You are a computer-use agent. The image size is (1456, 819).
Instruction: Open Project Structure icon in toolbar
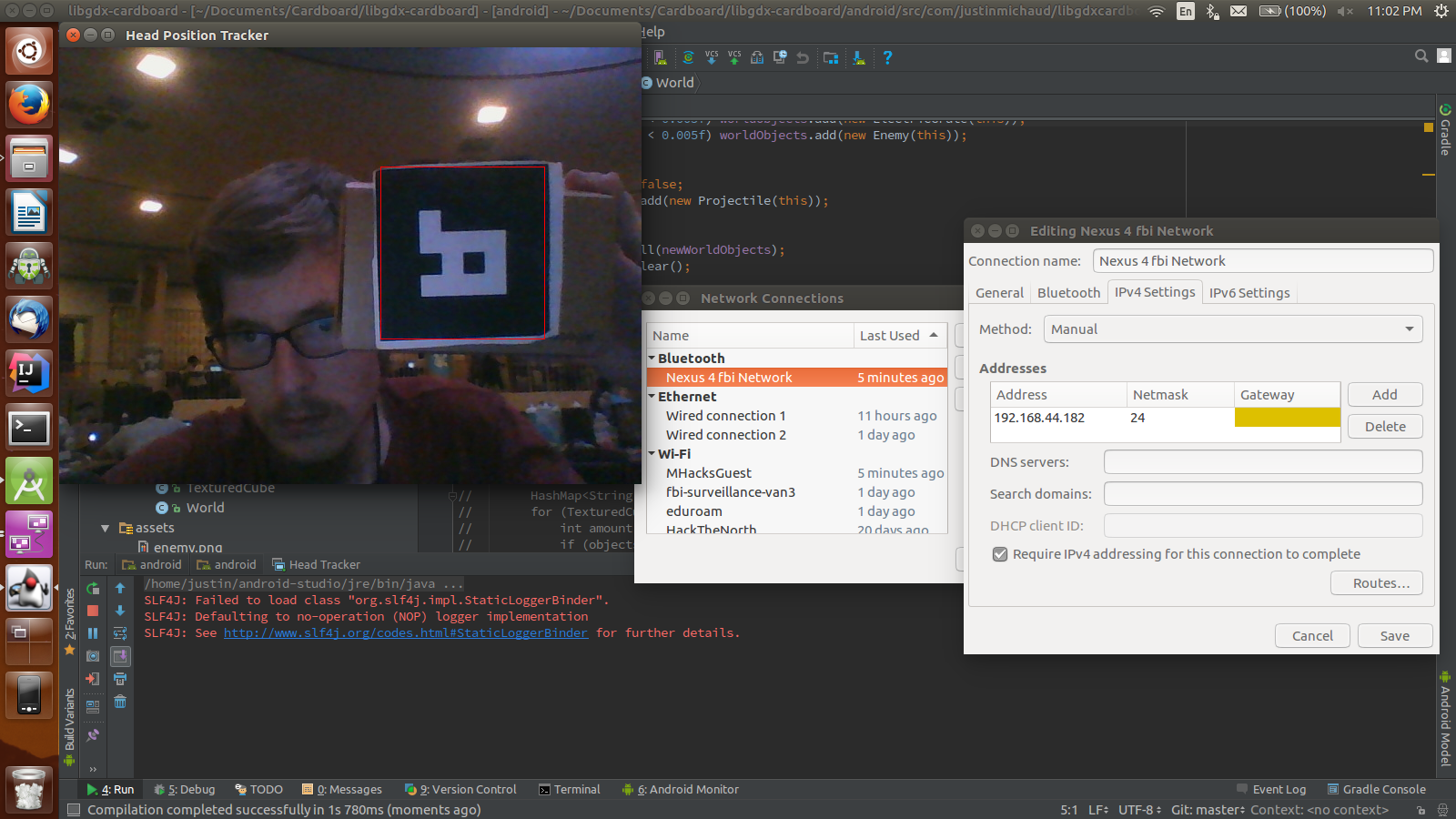pos(831,57)
